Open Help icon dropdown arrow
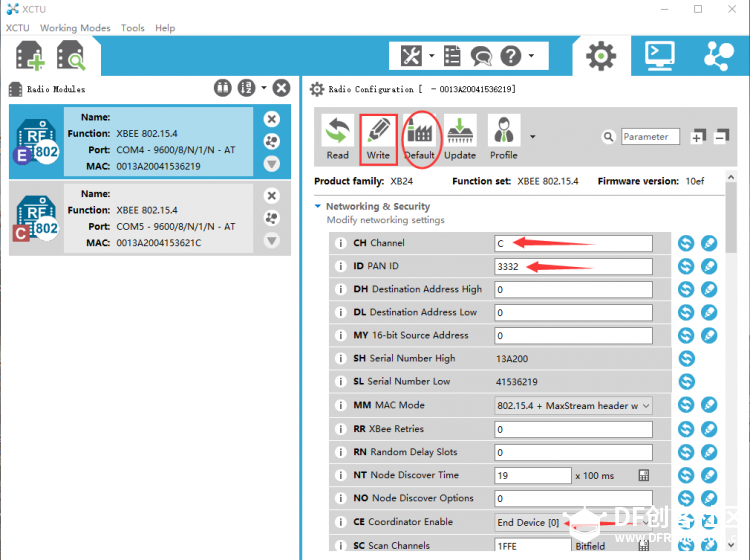 click(531, 56)
